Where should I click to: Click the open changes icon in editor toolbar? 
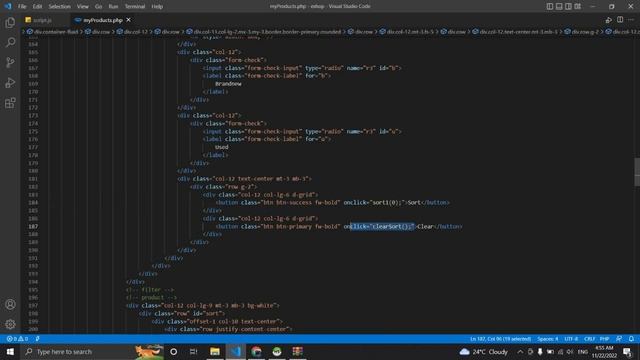tap(609, 20)
